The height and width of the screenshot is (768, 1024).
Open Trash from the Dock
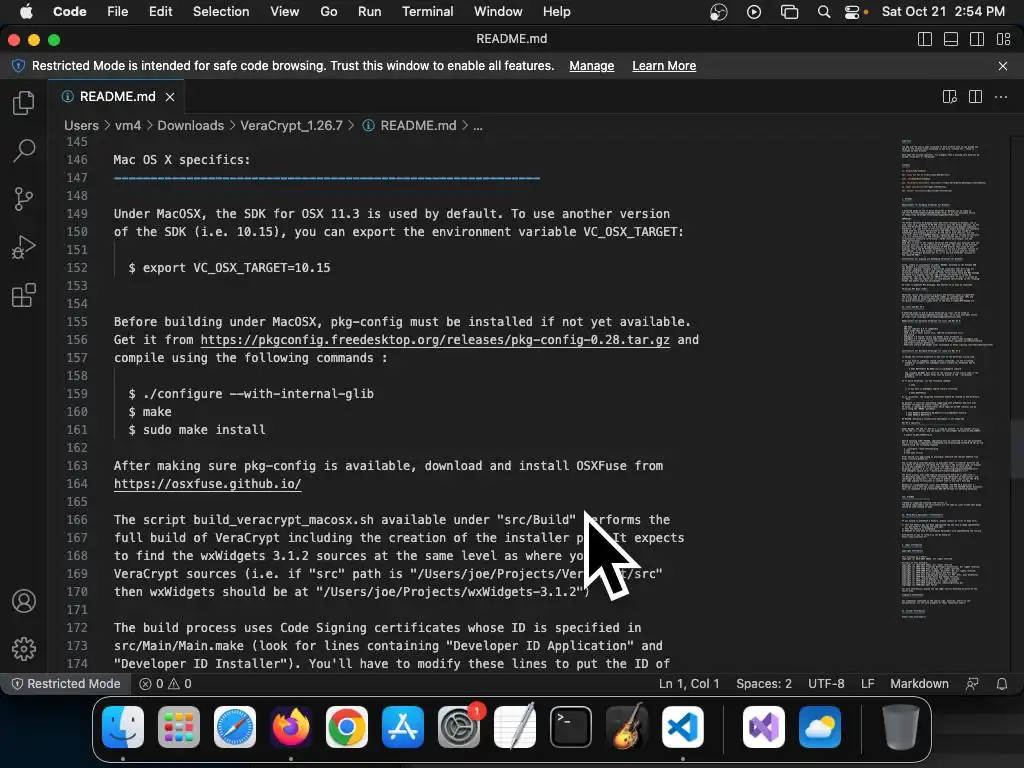click(x=901, y=727)
